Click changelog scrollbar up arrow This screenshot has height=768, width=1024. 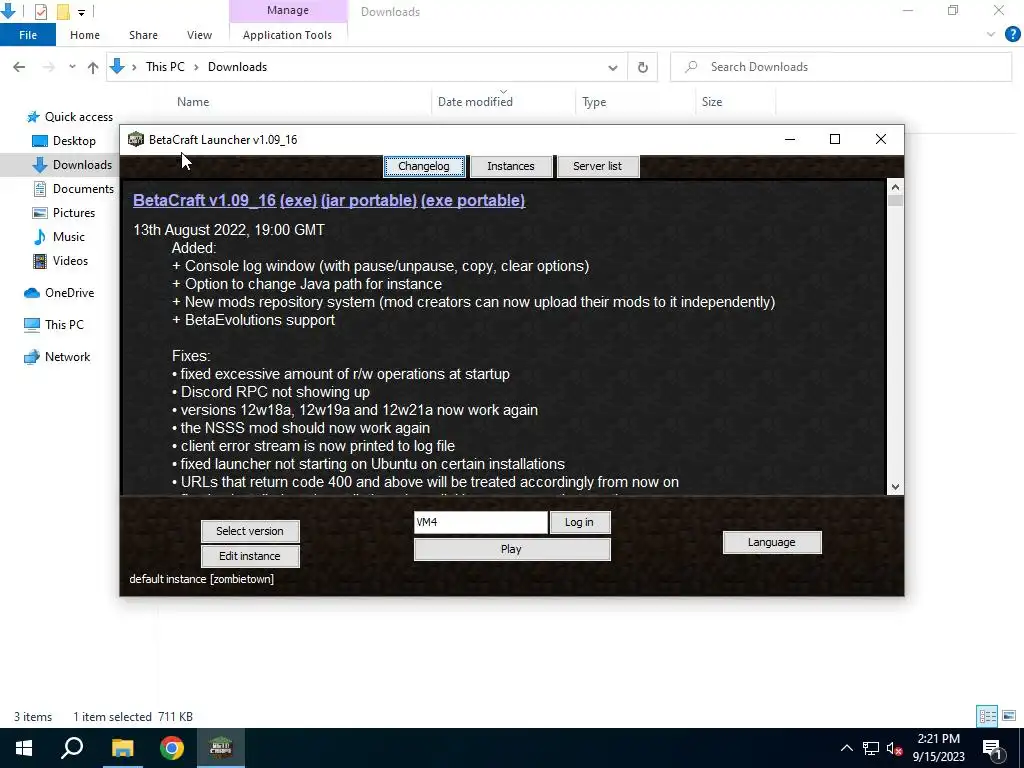click(895, 187)
